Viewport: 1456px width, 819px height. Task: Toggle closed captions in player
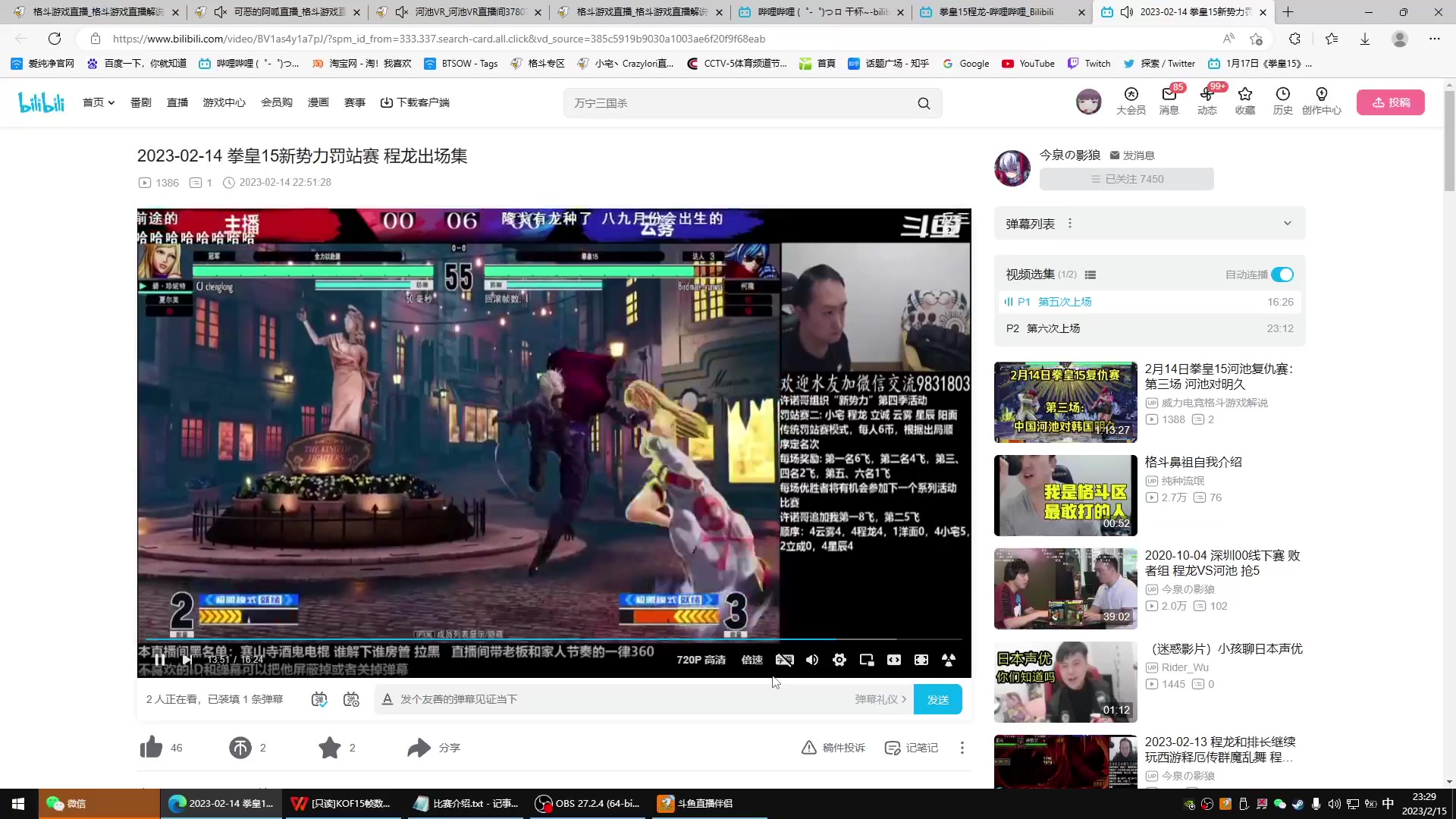click(784, 660)
